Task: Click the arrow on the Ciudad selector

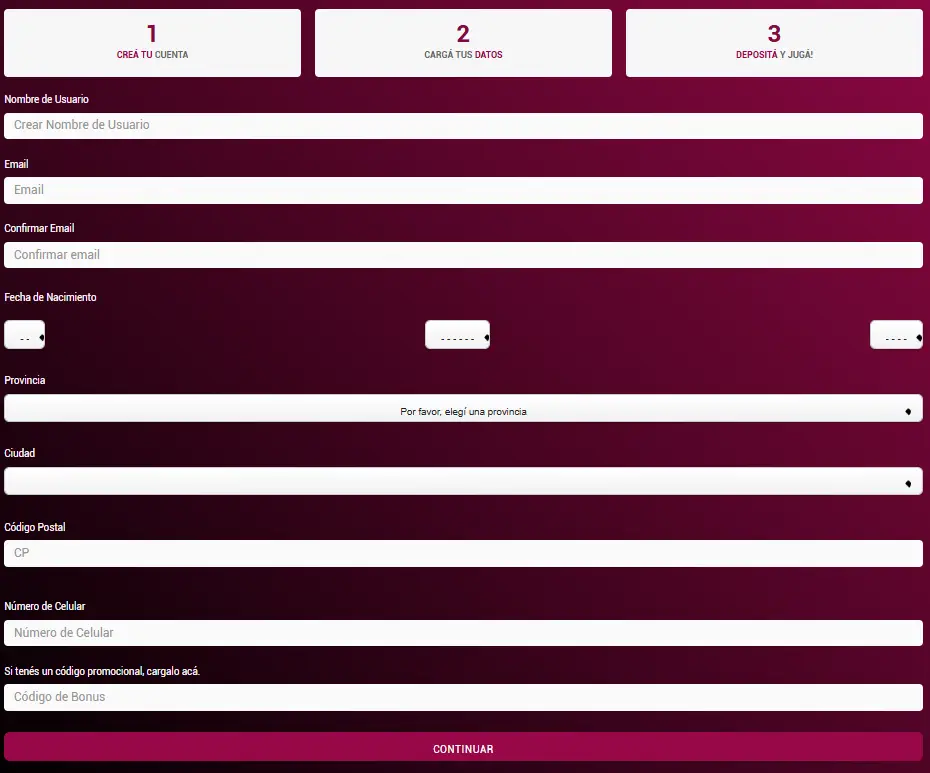Action: (x=909, y=481)
